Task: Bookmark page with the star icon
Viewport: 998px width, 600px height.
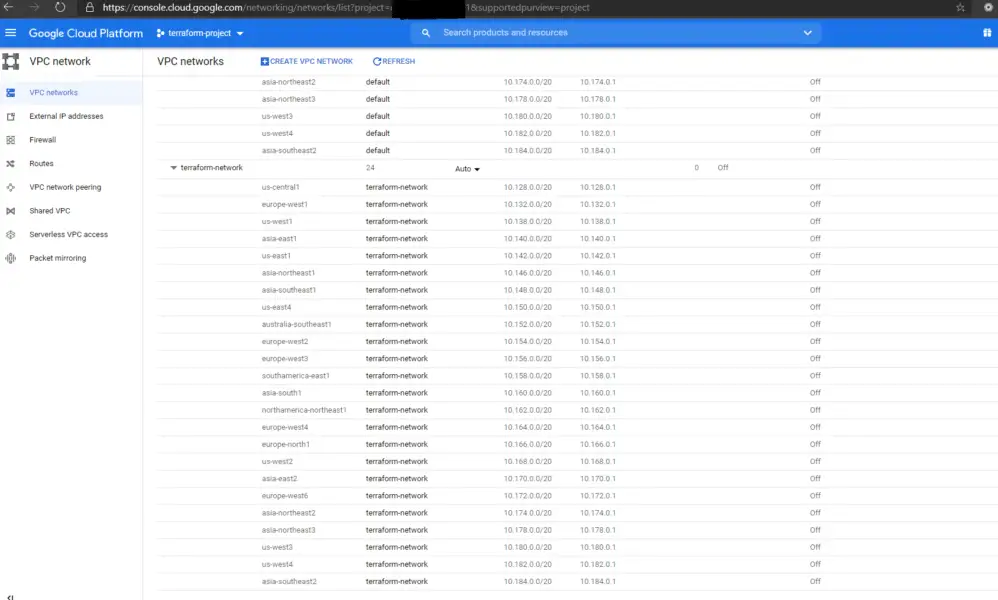Action: tap(960, 7)
